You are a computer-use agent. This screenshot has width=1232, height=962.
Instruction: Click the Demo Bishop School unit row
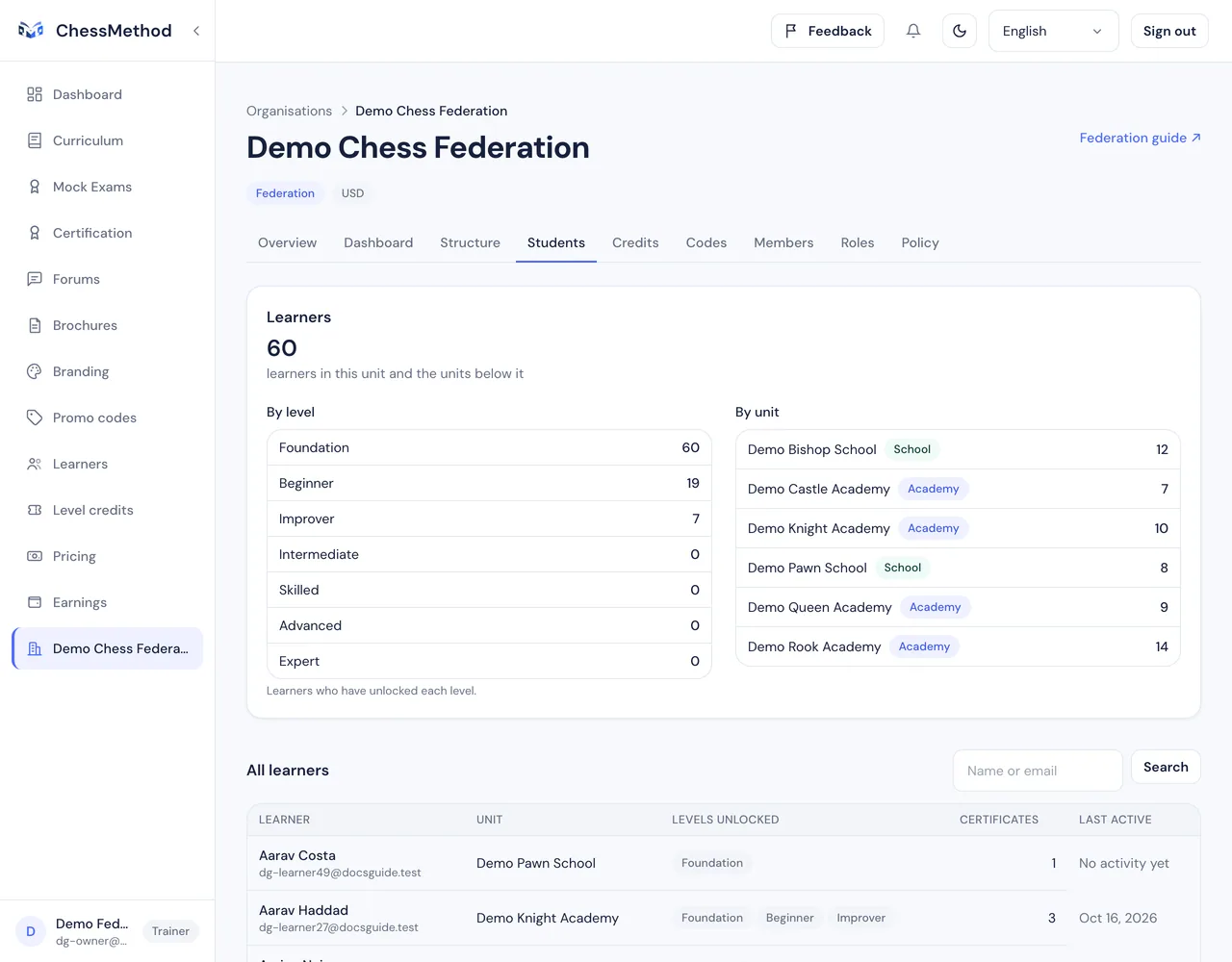pyautogui.click(x=958, y=449)
